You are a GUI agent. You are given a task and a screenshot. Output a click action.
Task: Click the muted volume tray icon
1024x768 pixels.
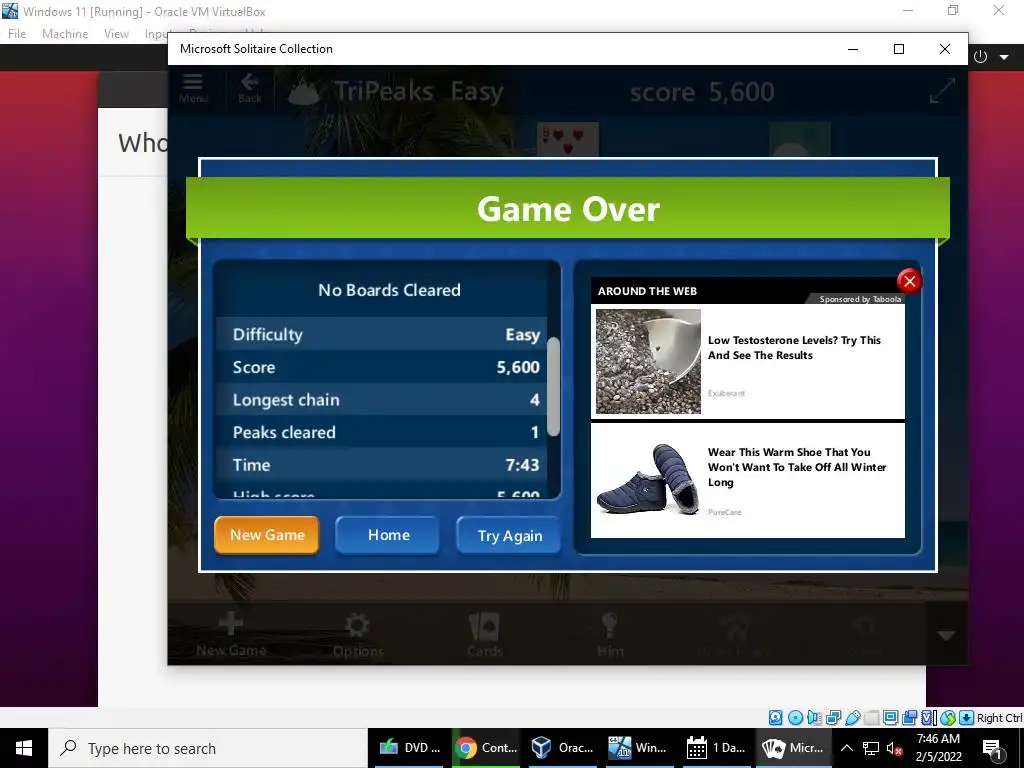point(895,748)
